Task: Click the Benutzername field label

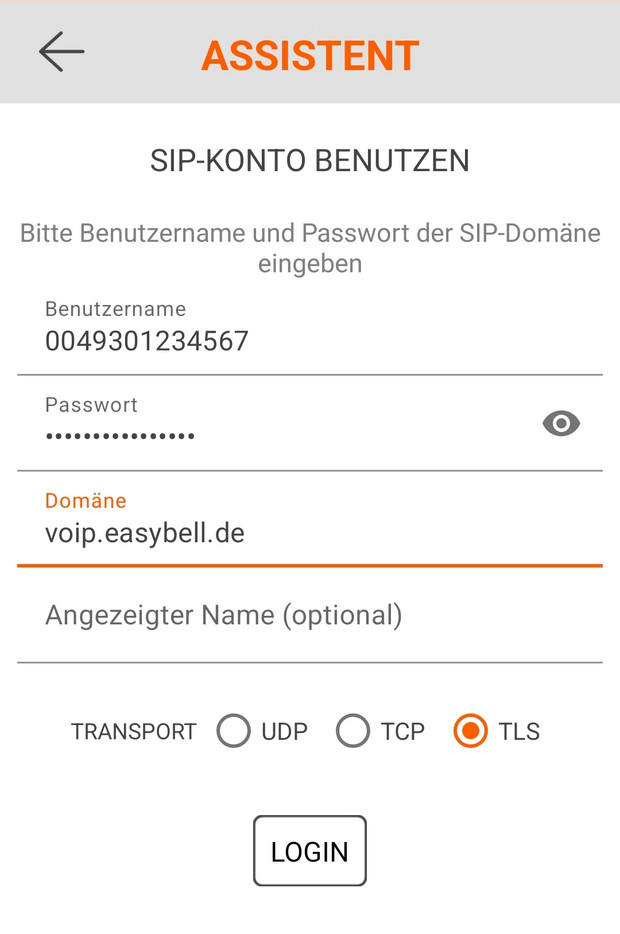Action: pos(115,309)
